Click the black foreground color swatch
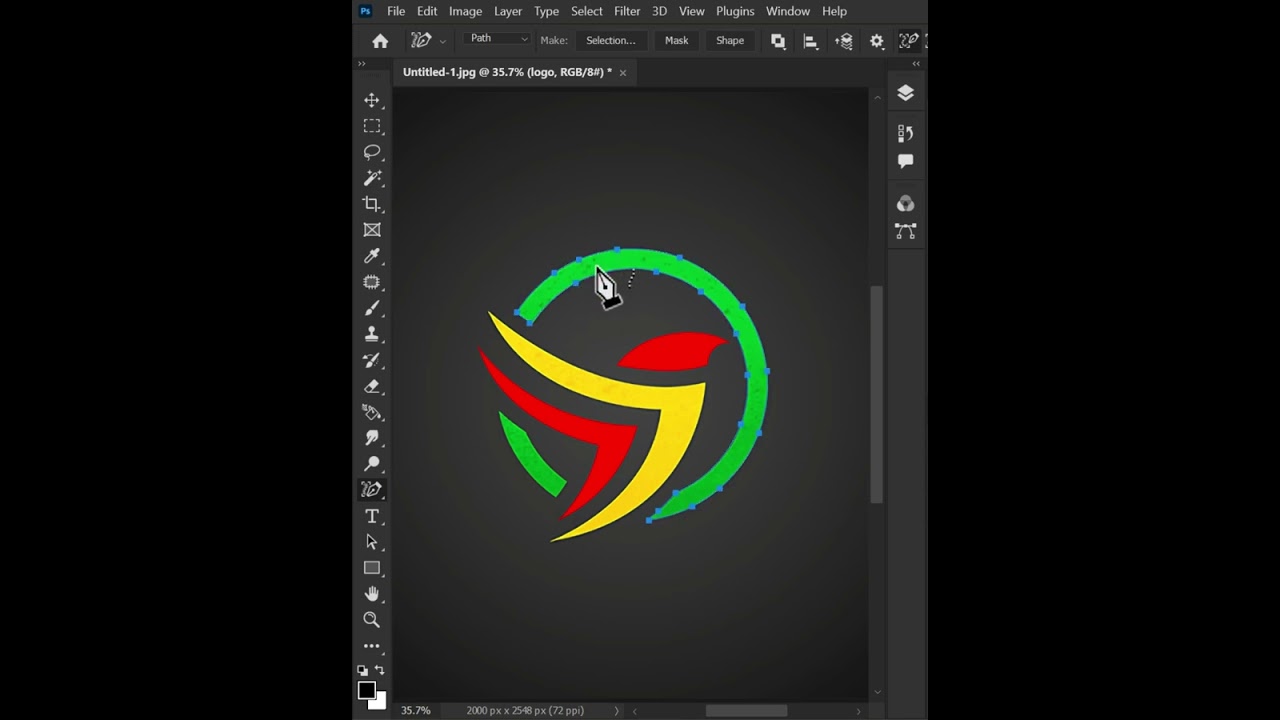The width and height of the screenshot is (1280, 720). pyautogui.click(x=366, y=690)
